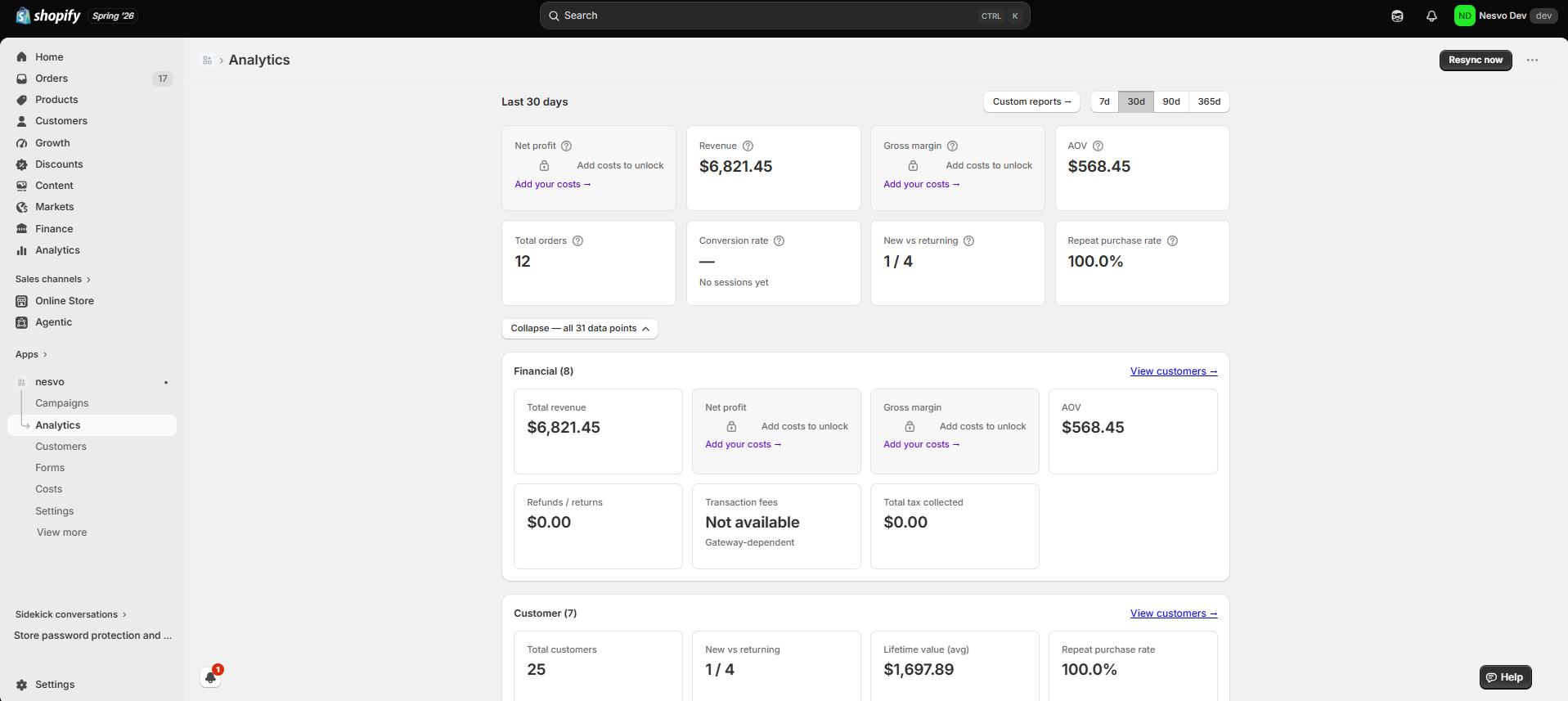
Task: Open the Nesvo Dev account menu
Action: tap(1505, 16)
